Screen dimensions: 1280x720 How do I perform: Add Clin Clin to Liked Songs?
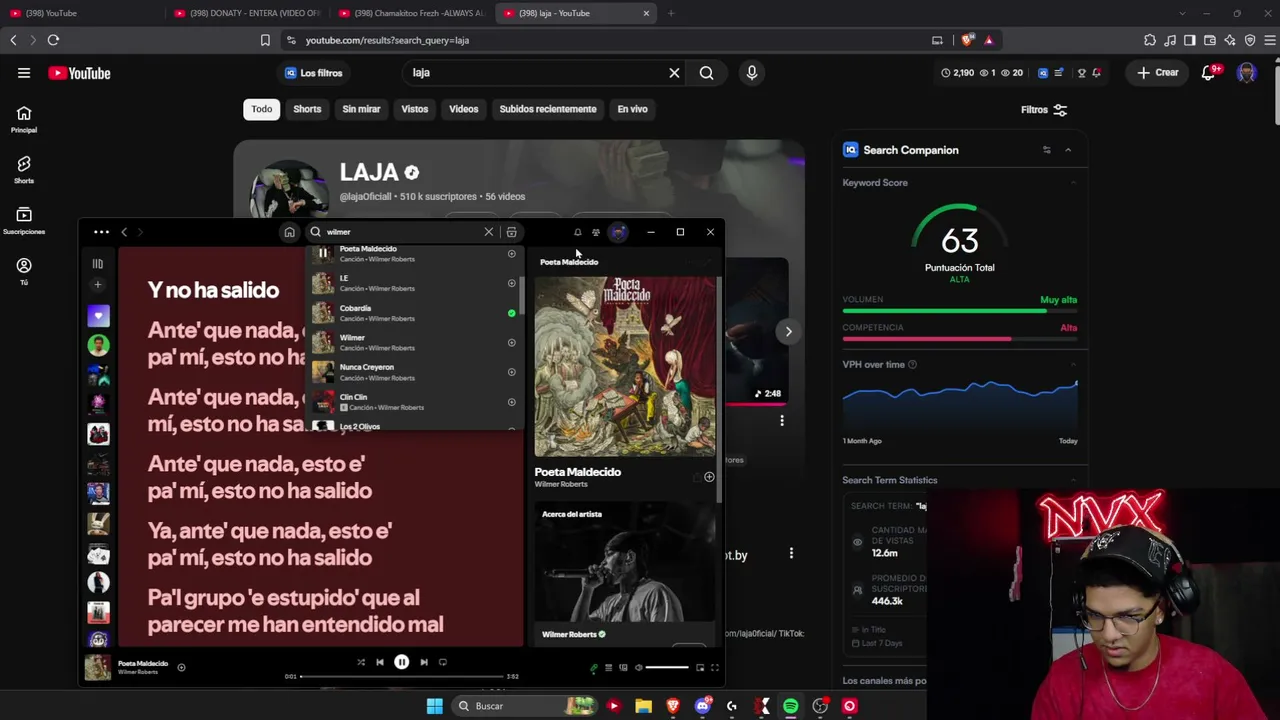511,402
